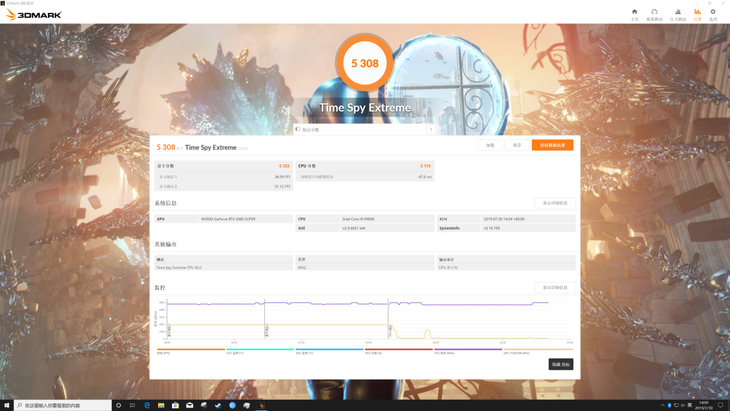Select the graphics score value 5 333
The height and width of the screenshot is (411, 730).
[x=284, y=166]
